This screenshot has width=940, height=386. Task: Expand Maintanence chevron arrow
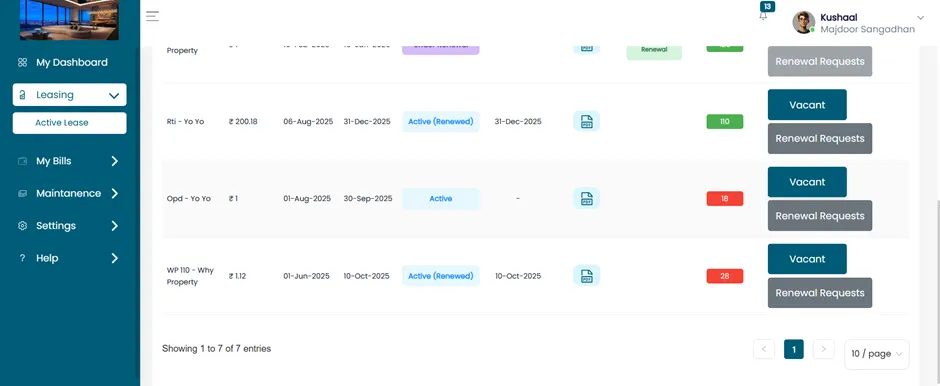point(115,194)
